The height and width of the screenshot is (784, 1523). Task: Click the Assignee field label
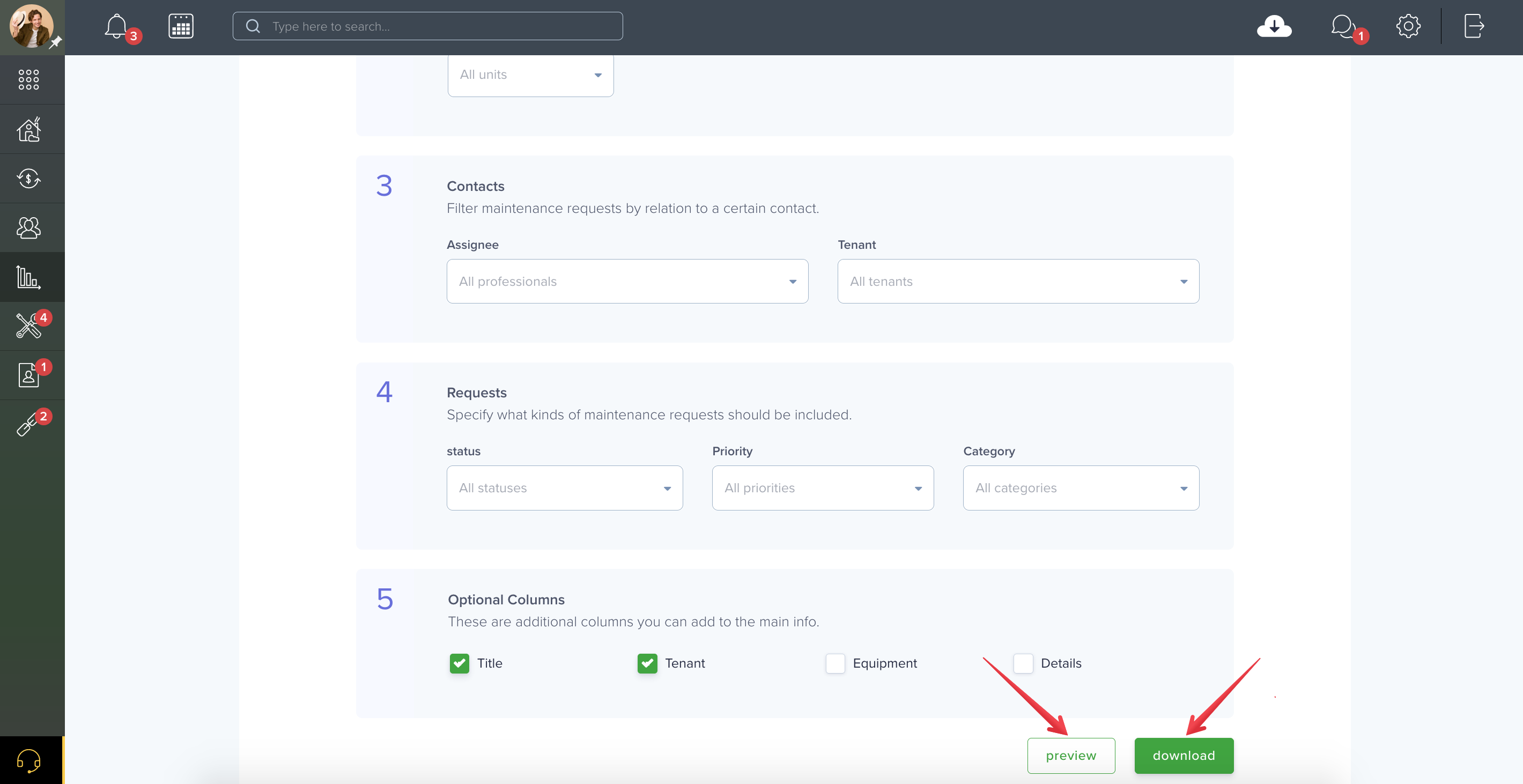click(x=473, y=245)
